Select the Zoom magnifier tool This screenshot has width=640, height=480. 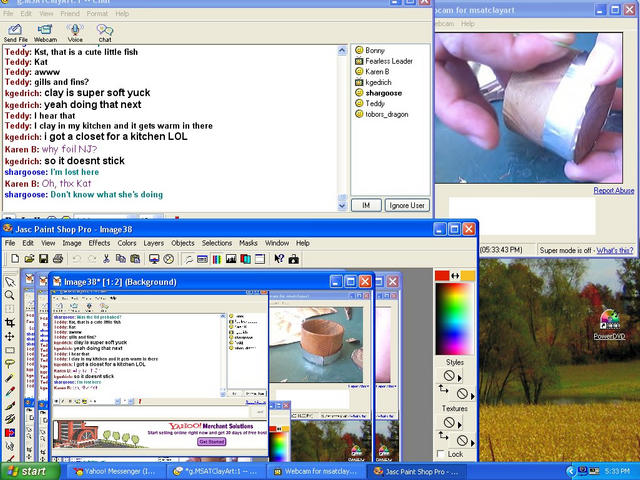click(10, 296)
